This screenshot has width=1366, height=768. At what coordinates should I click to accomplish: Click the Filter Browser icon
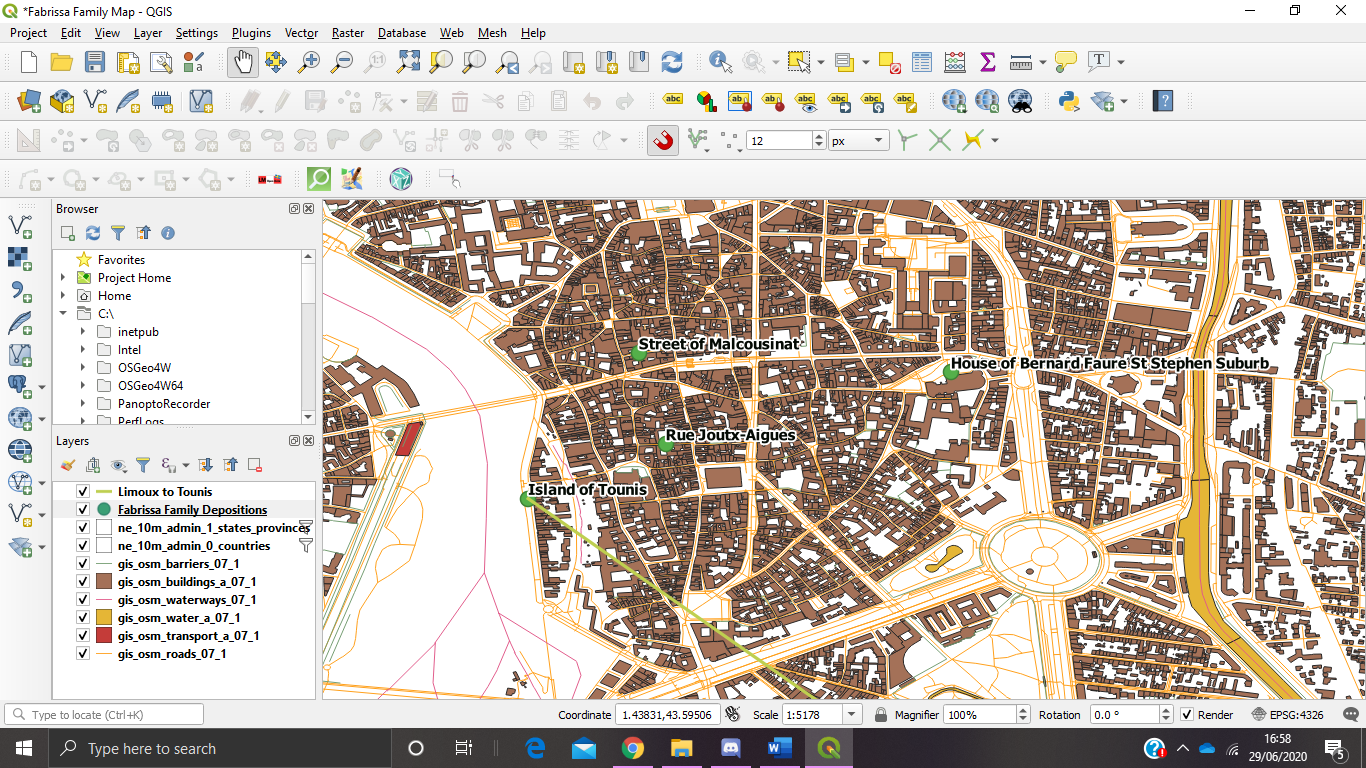[x=118, y=233]
